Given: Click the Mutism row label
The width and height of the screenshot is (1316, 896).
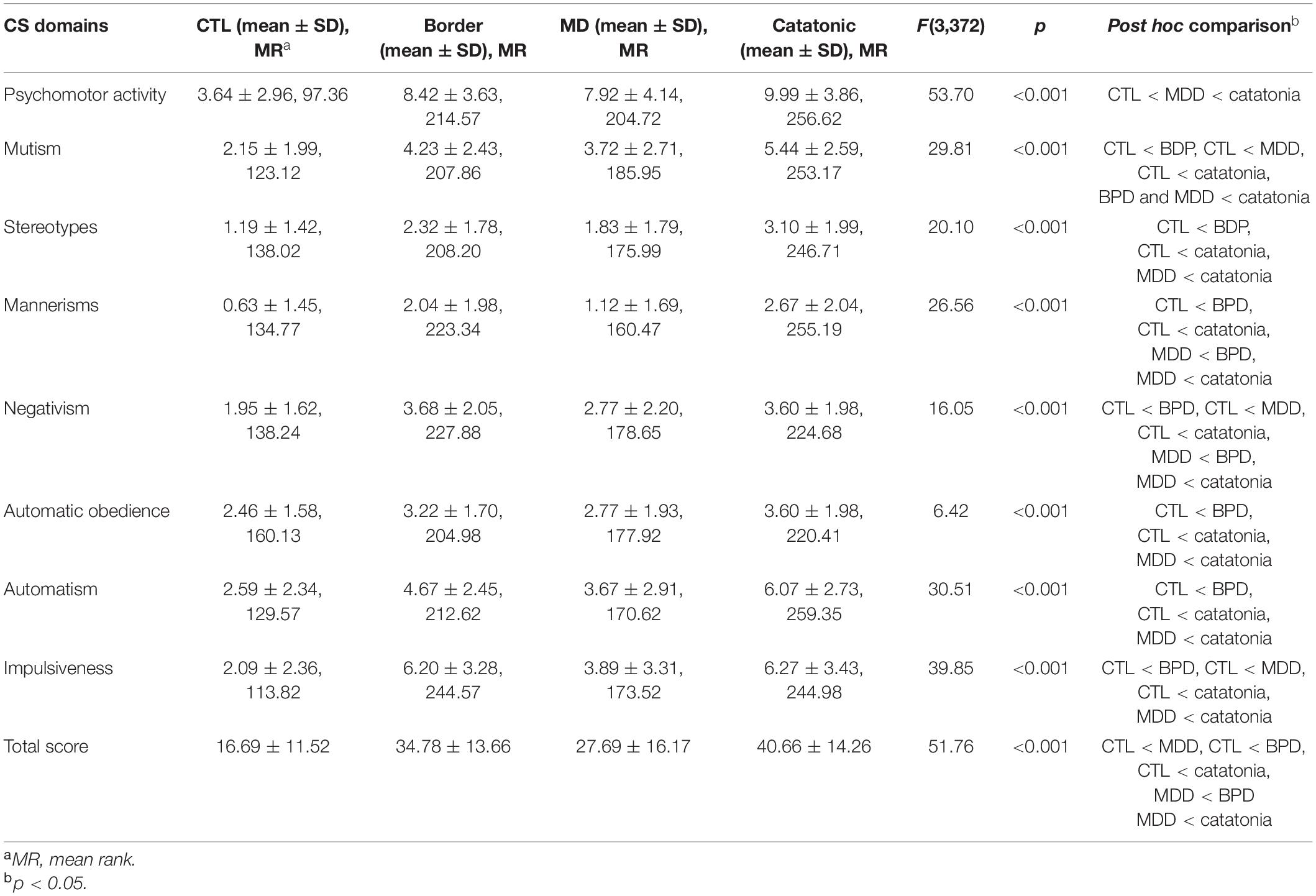Looking at the screenshot, I should (32, 149).
